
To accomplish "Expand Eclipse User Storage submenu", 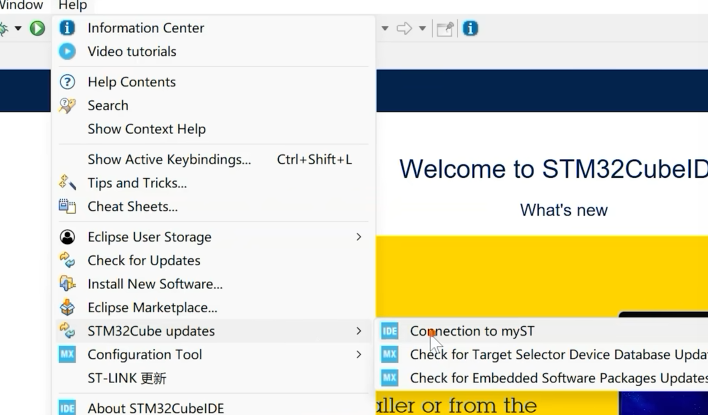I will (x=214, y=237).
